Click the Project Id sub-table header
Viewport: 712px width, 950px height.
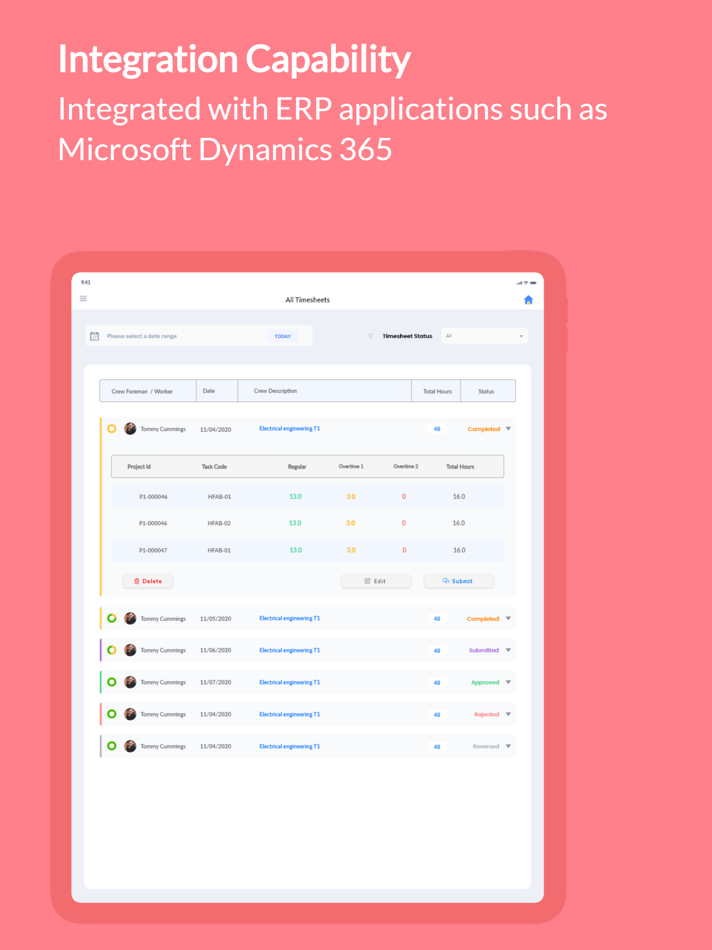[x=139, y=467]
